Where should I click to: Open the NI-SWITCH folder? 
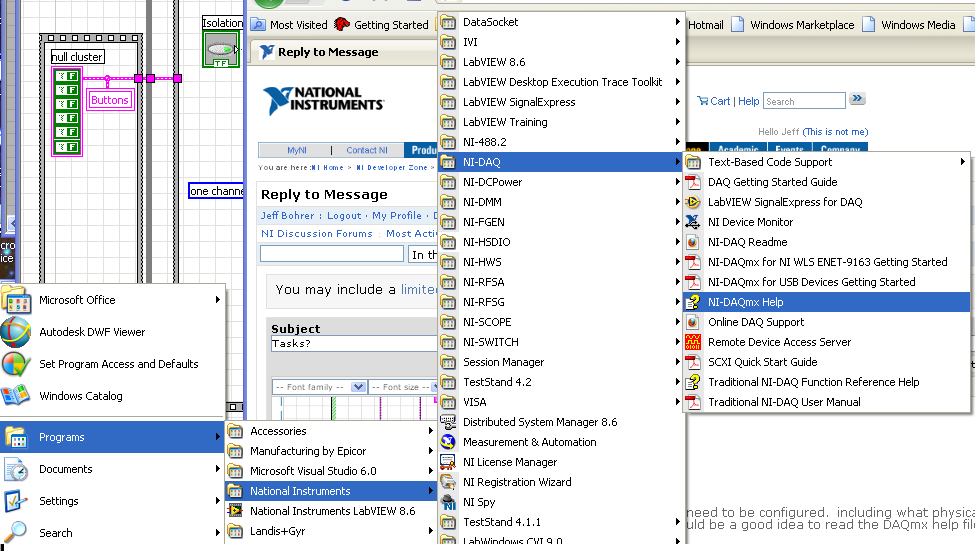pos(561,342)
